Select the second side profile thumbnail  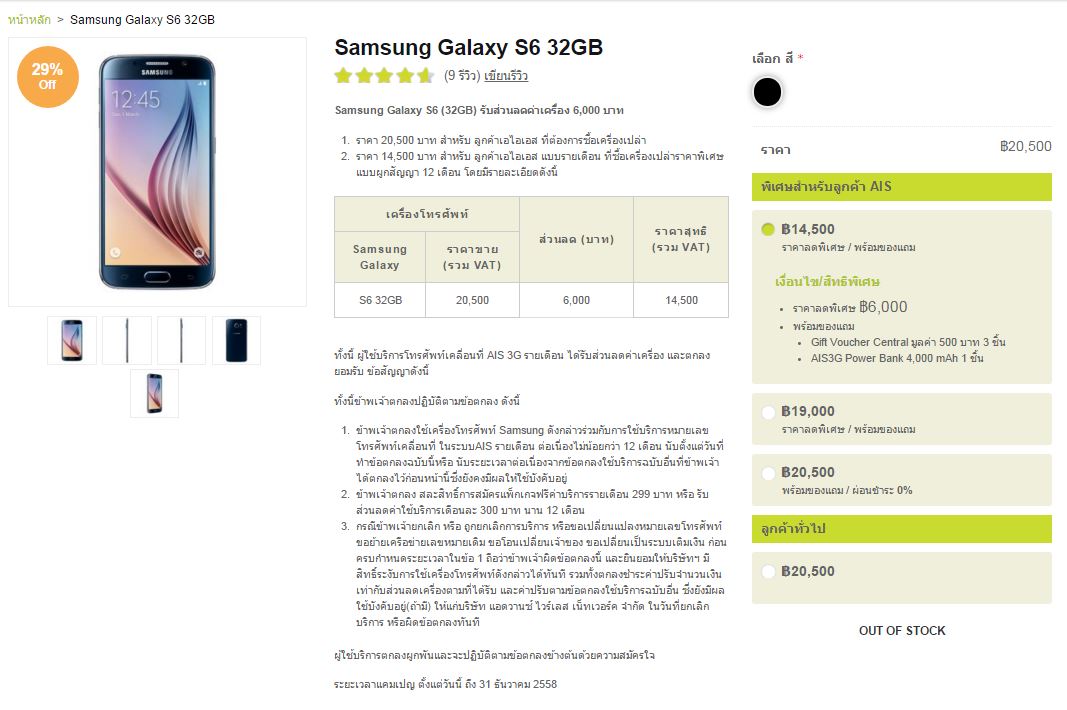click(181, 340)
